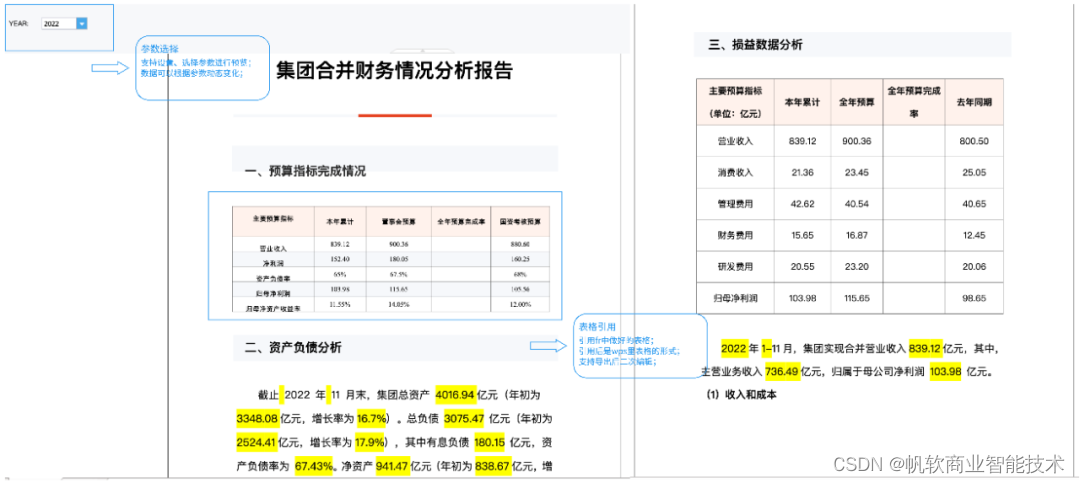Click the 国资考核预算 column header
The image size is (1080, 483).
click(x=520, y=221)
